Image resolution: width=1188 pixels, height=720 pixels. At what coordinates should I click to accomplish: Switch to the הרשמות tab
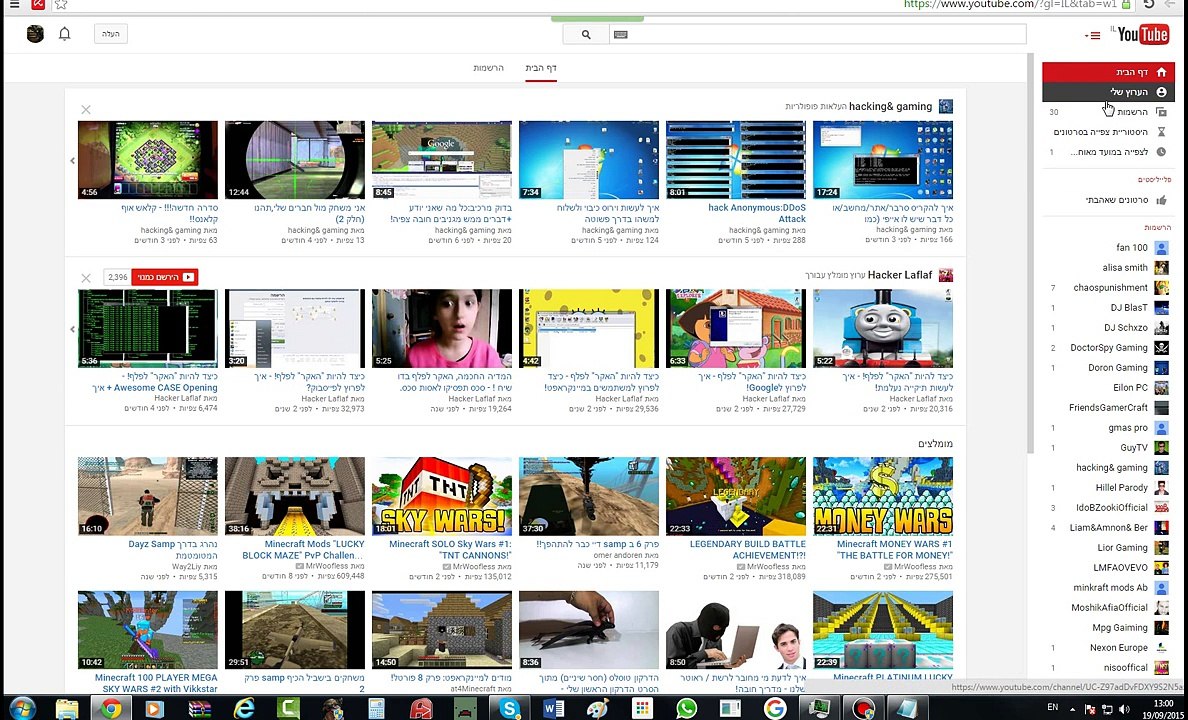click(489, 68)
